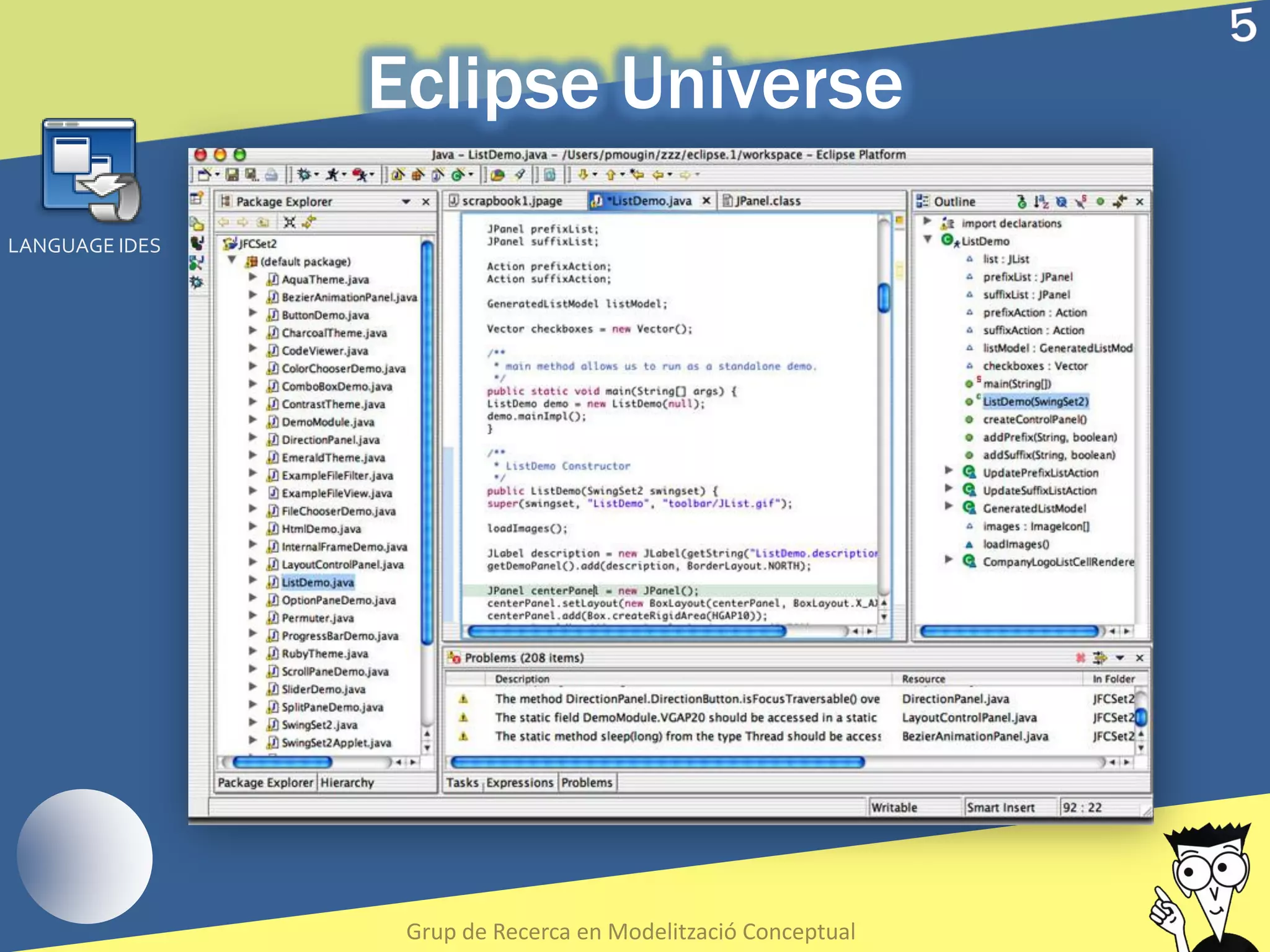The image size is (1270, 952).
Task: Toggle hide fields in Outline toolbar
Action: coord(1061,202)
